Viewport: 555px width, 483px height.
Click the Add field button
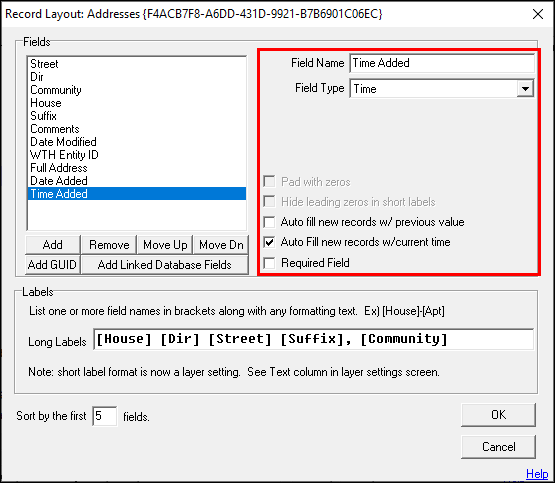[53, 245]
